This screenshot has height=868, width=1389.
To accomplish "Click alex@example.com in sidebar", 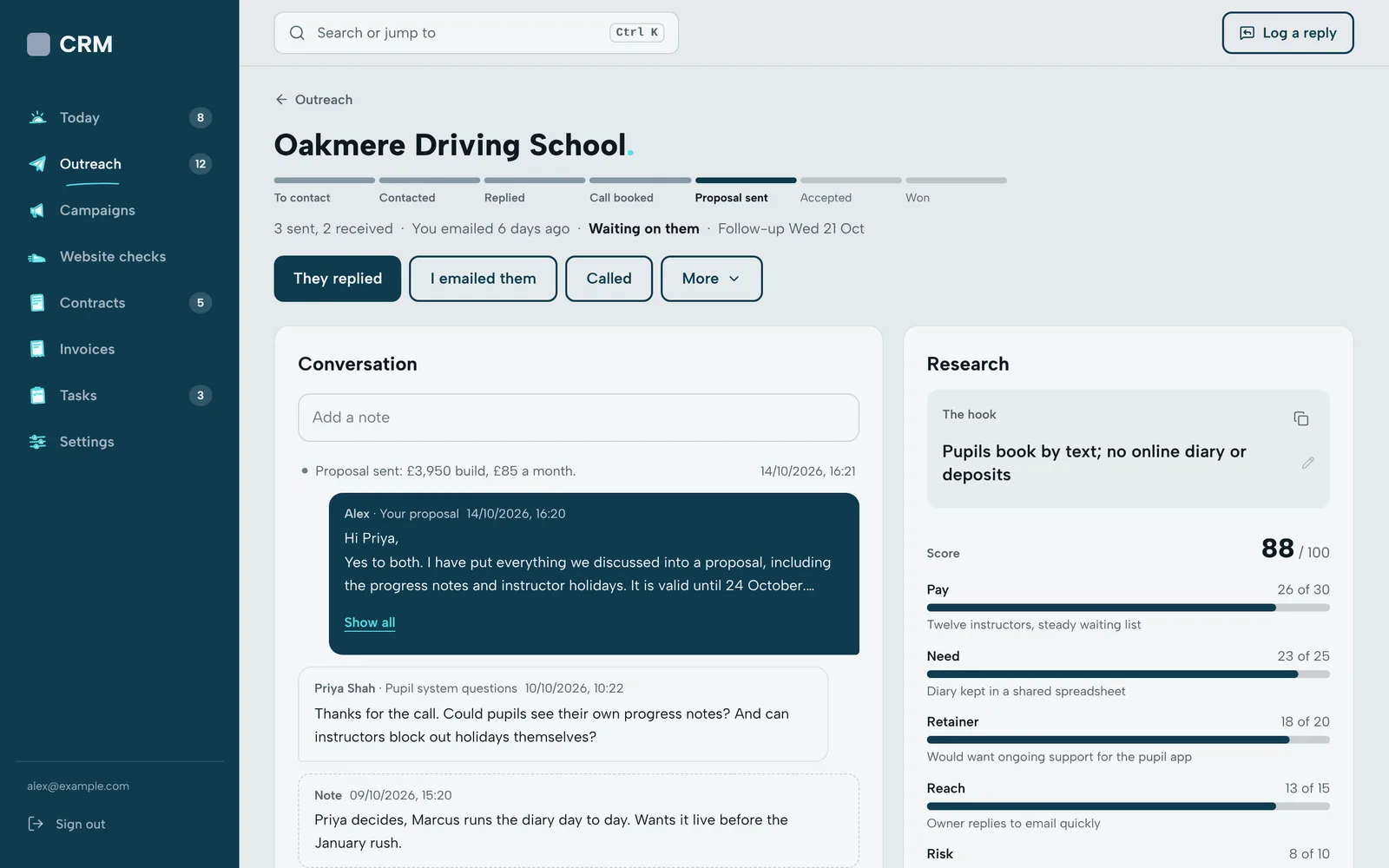I will click(x=78, y=786).
